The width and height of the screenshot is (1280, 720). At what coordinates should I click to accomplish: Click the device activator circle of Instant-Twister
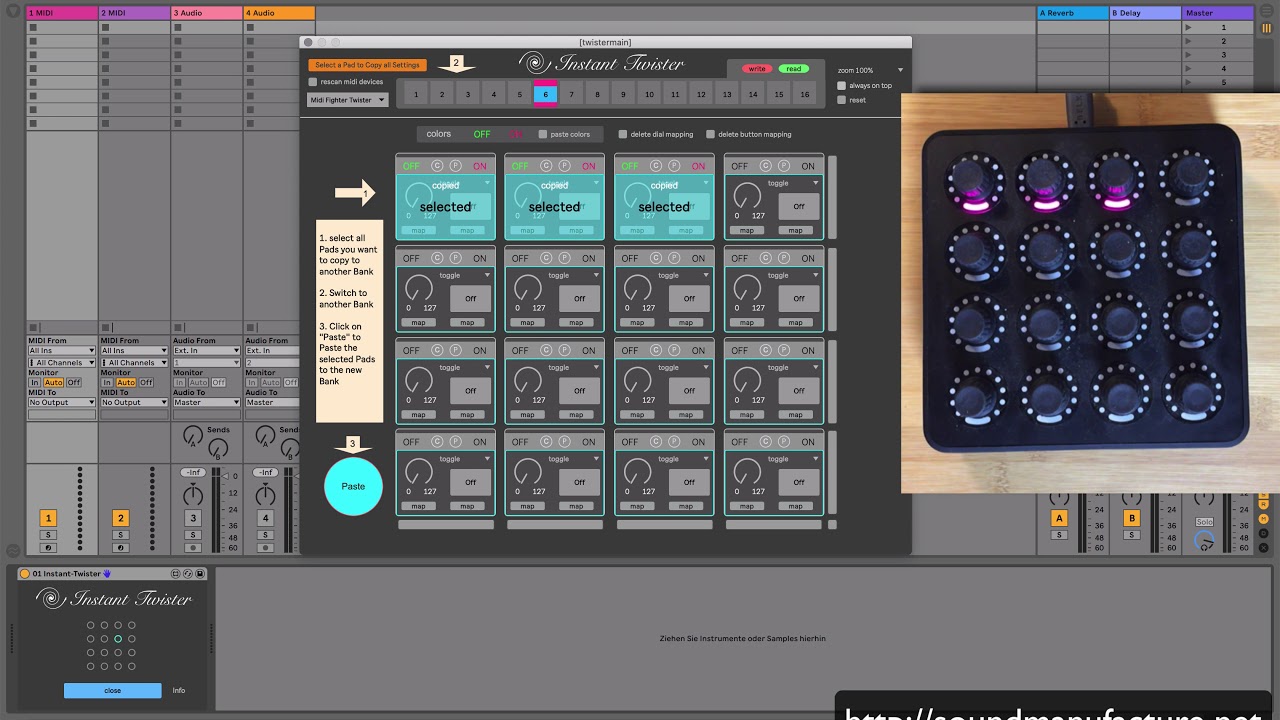25,574
